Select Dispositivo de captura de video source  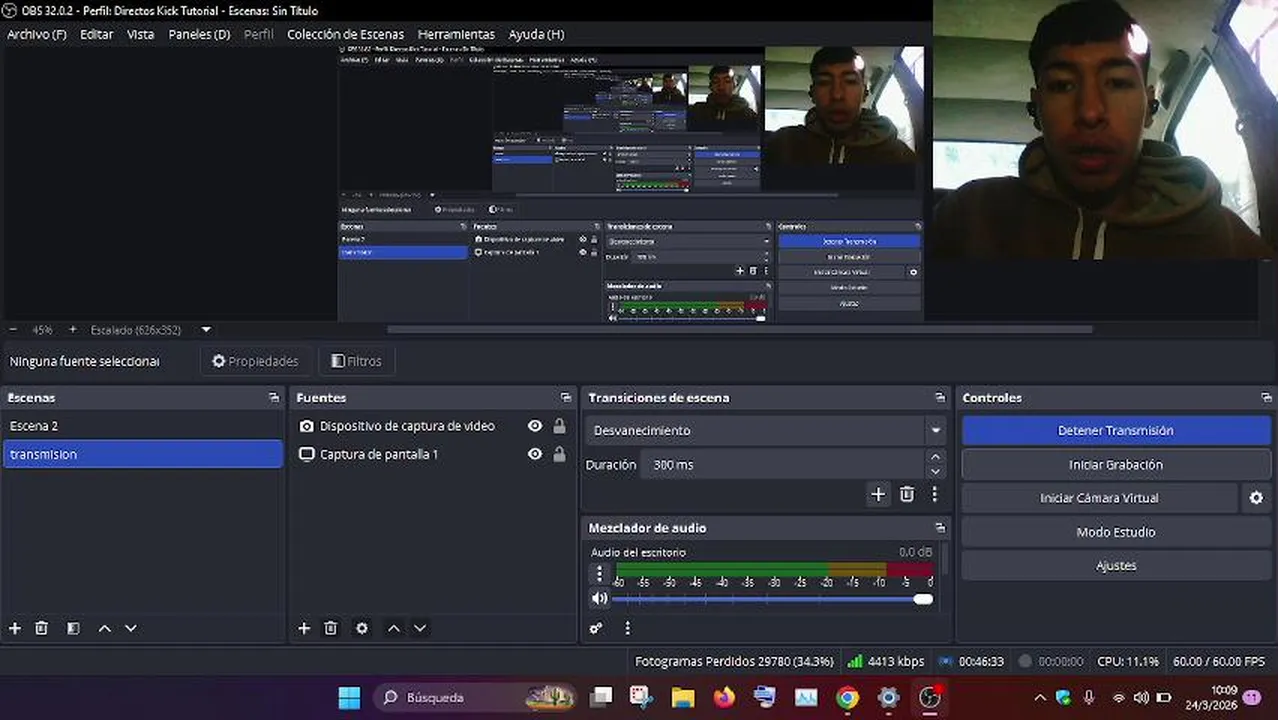click(407, 426)
